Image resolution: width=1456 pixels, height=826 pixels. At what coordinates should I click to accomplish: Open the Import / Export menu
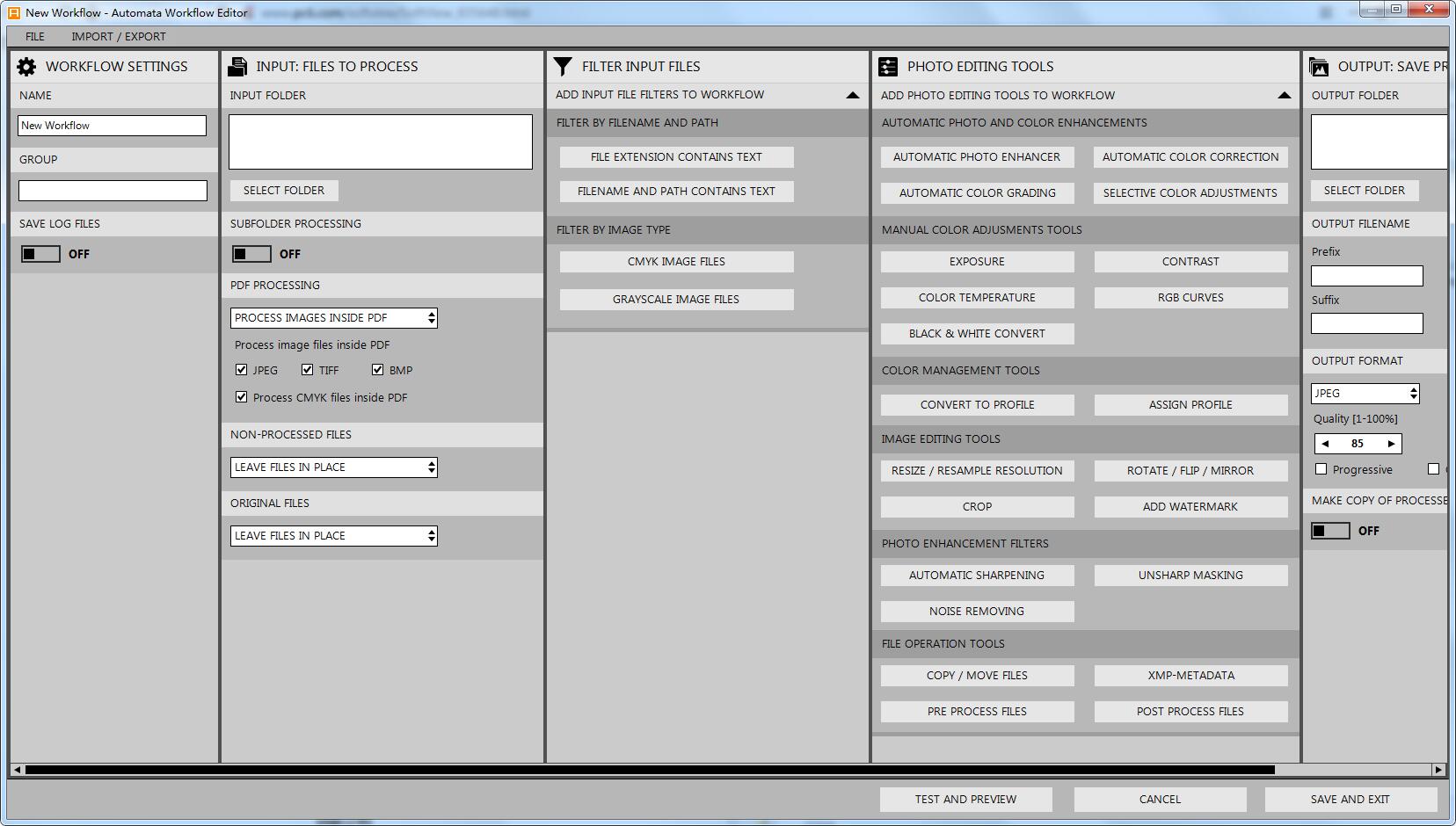tap(119, 36)
